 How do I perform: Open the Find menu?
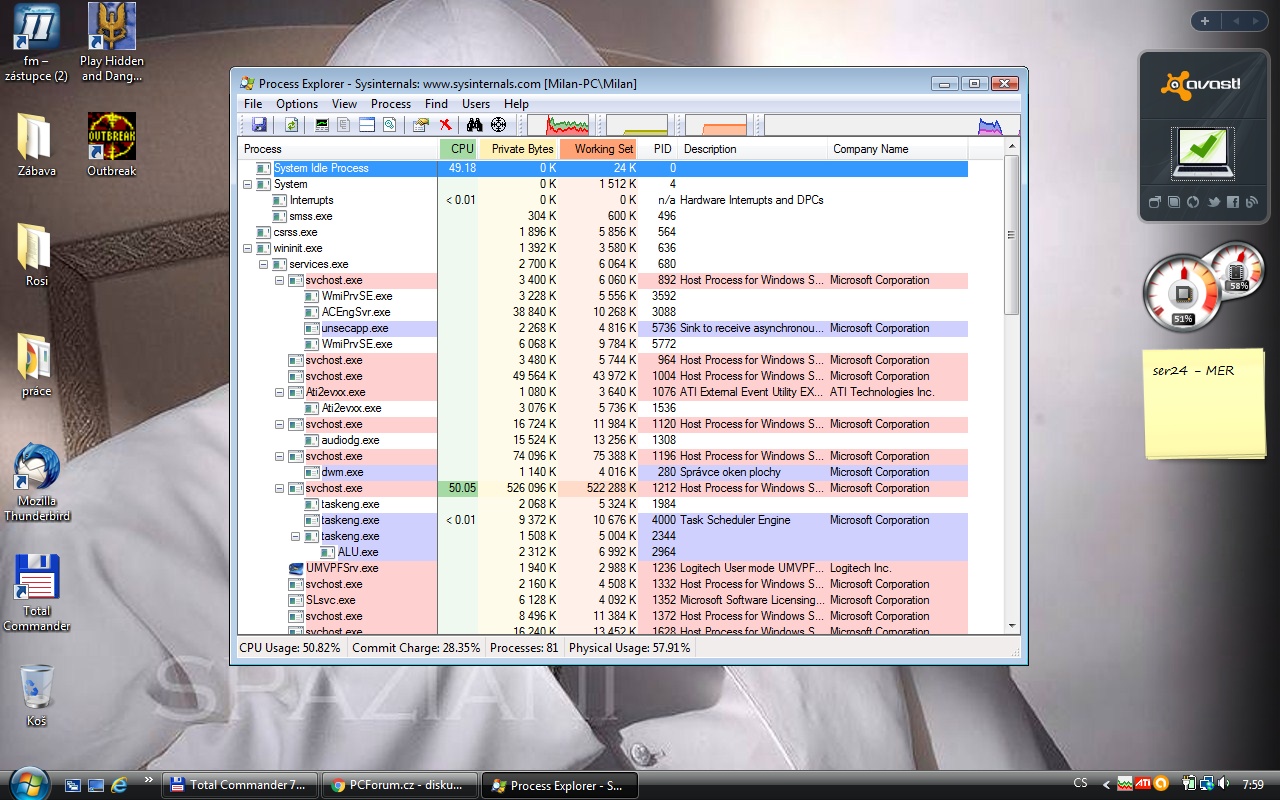436,104
